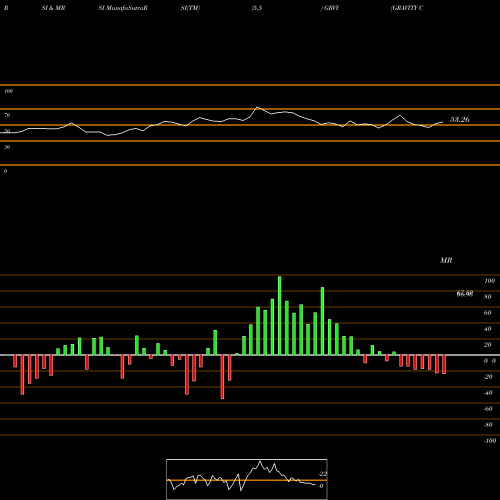Click the RSI line peak near 70 level

pyautogui.click(x=257, y=107)
